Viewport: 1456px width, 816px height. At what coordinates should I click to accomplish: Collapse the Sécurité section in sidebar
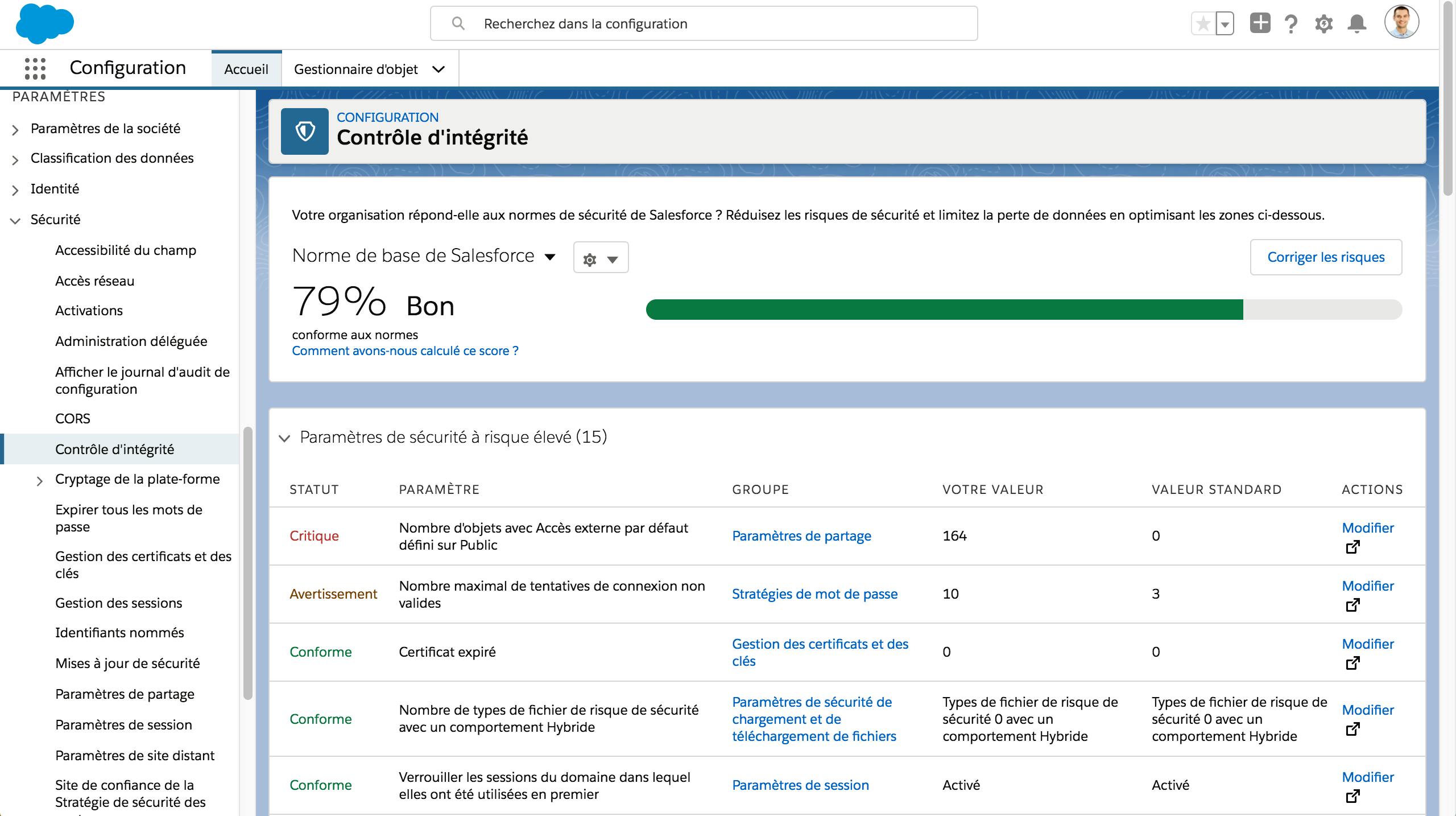click(15, 221)
